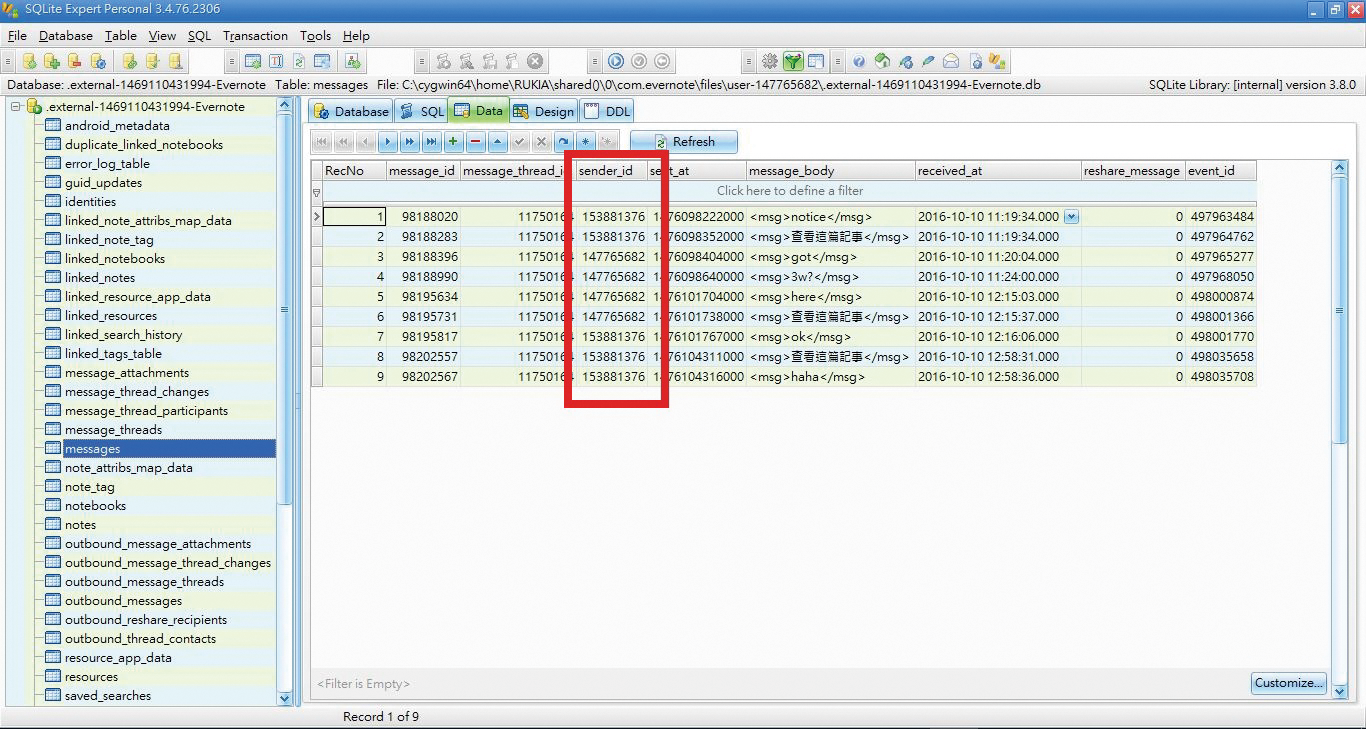Open the Customize filter button
This screenshot has height=729, width=1366.
1288,683
